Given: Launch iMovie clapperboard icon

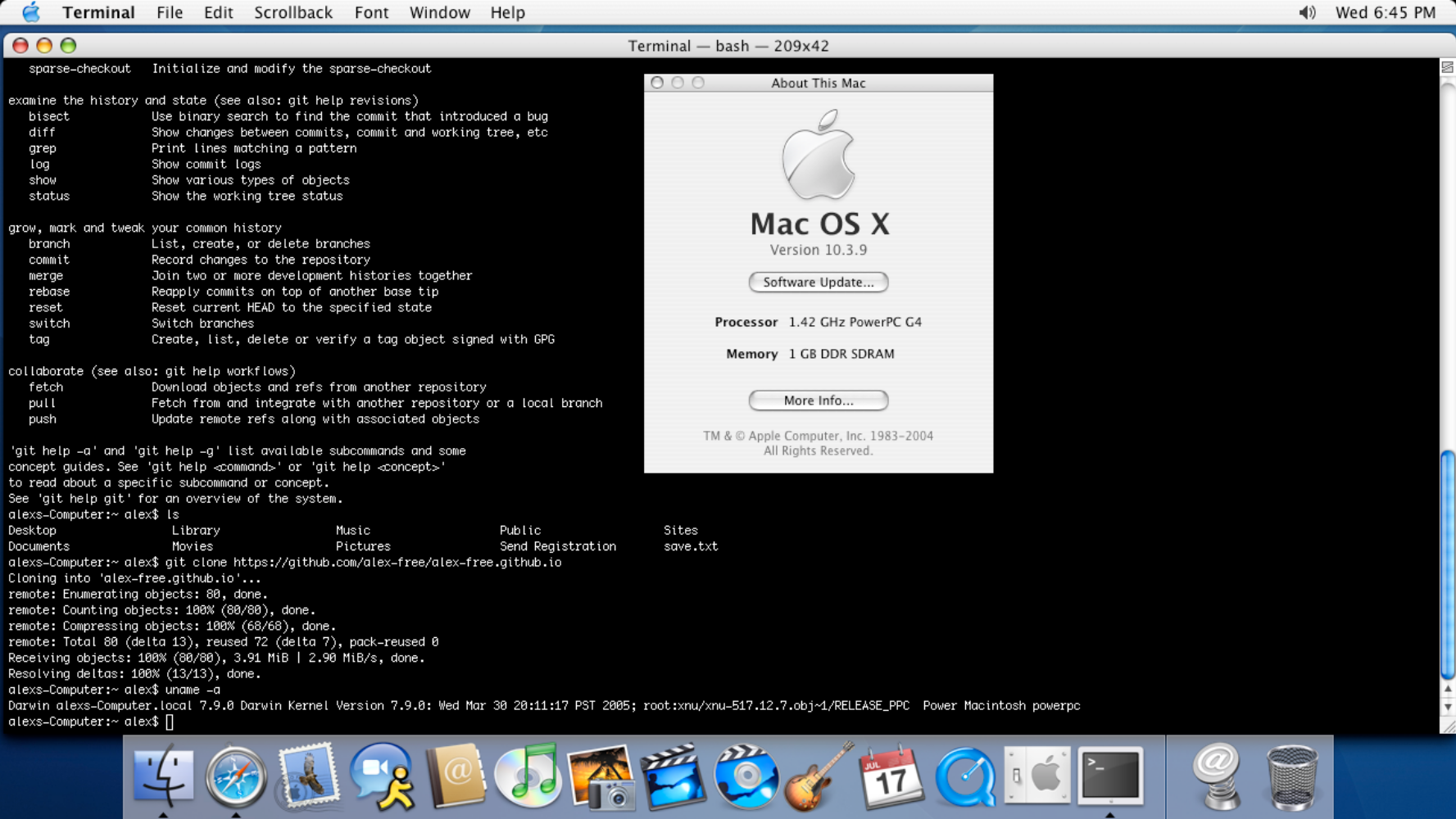Looking at the screenshot, I should (x=673, y=776).
